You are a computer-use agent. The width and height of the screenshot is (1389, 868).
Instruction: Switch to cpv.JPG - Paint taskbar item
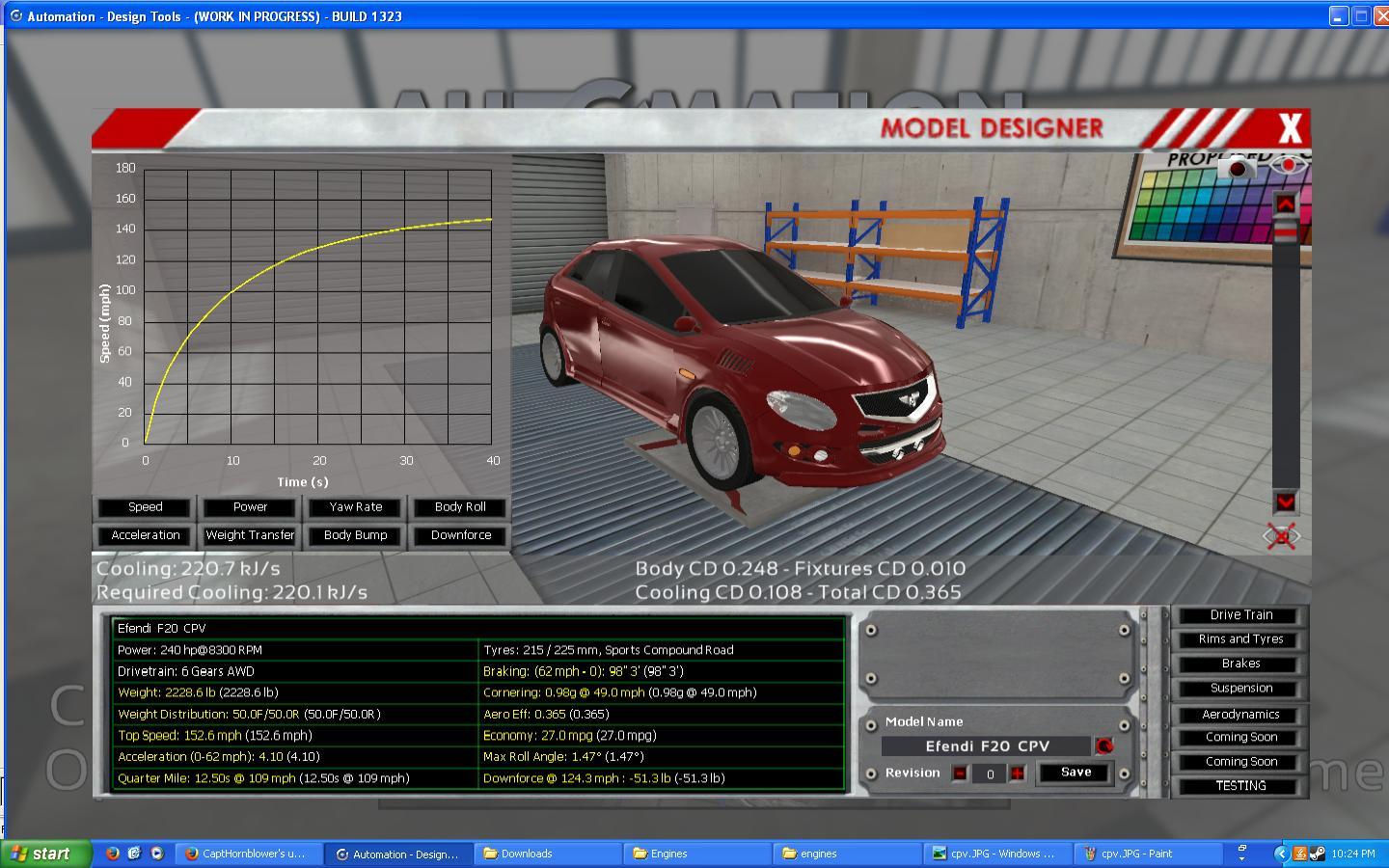click(1148, 854)
